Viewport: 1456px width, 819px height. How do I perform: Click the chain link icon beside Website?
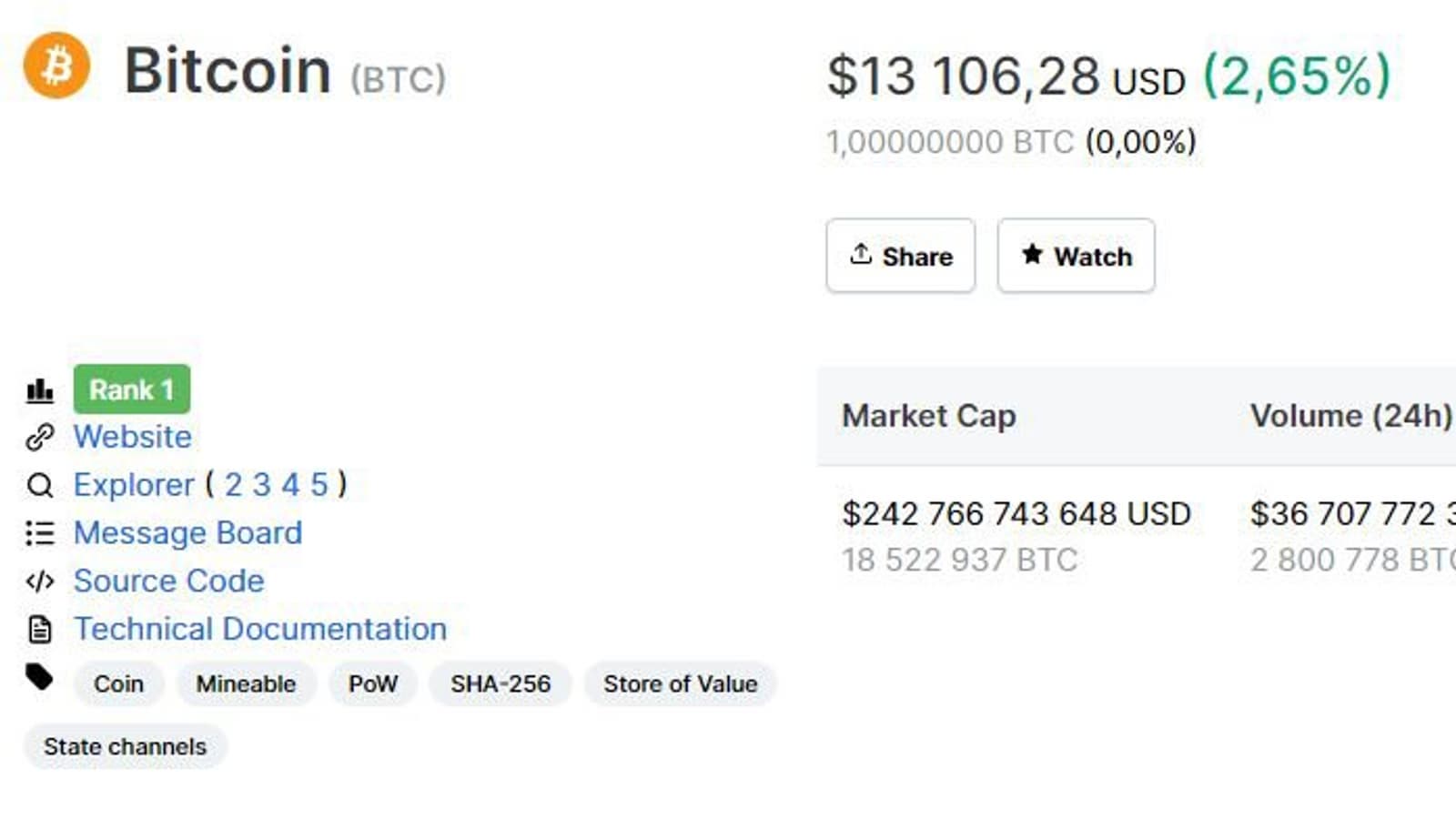point(39,438)
